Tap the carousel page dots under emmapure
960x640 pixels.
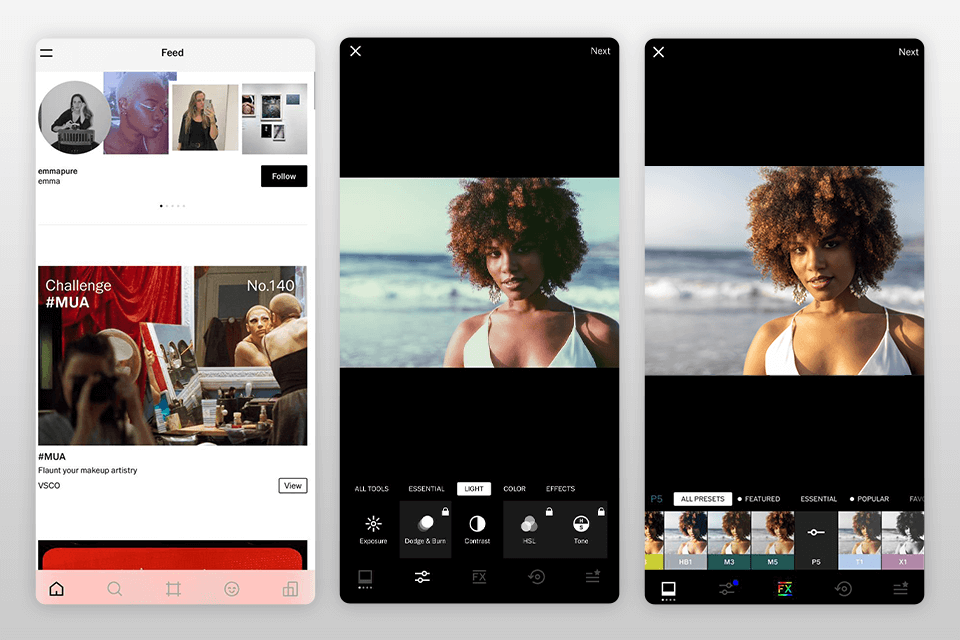(173, 206)
